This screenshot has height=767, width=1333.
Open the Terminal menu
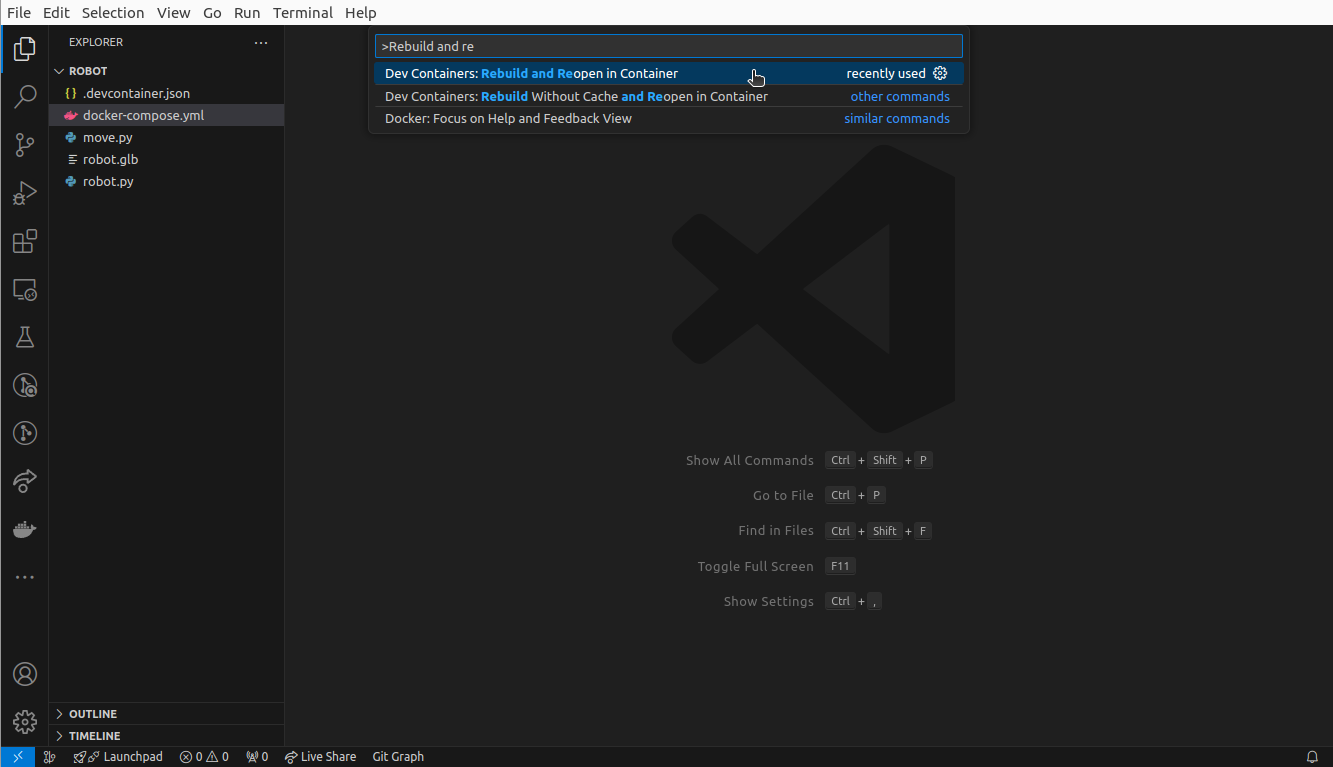(303, 13)
